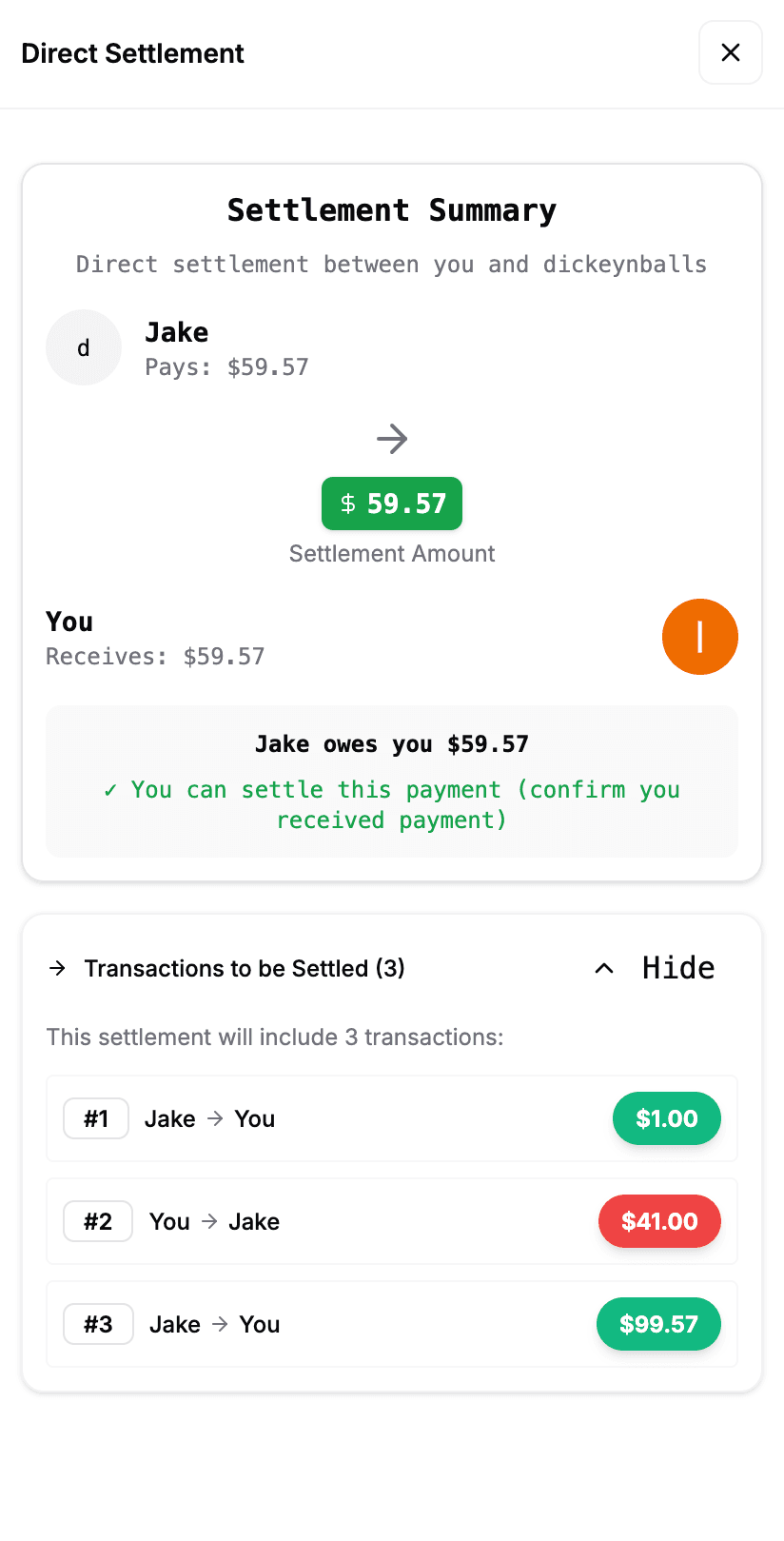This screenshot has width=784, height=1541.
Task: Click the Settlement Summary heading
Action: (x=392, y=210)
